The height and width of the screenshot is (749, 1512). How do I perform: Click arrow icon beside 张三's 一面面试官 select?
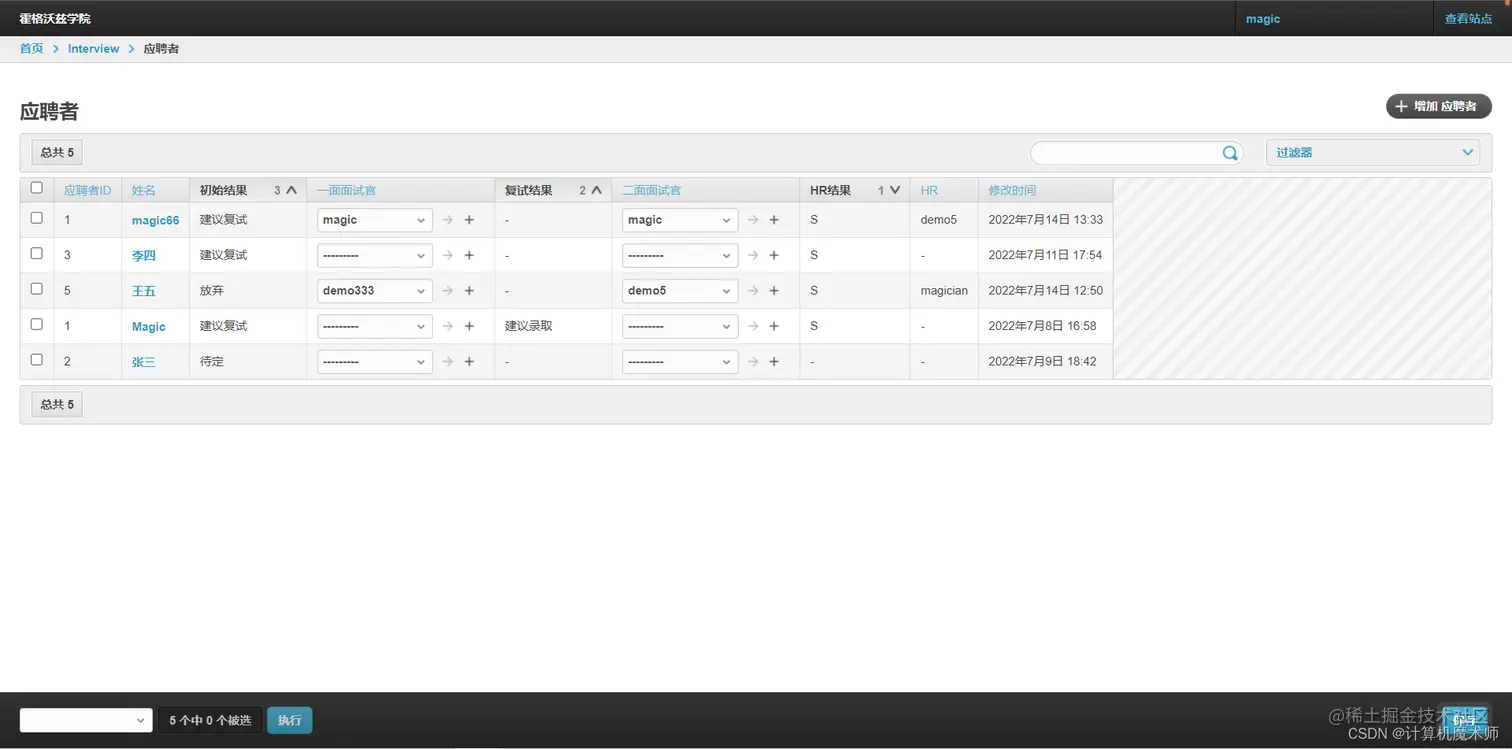[448, 361]
